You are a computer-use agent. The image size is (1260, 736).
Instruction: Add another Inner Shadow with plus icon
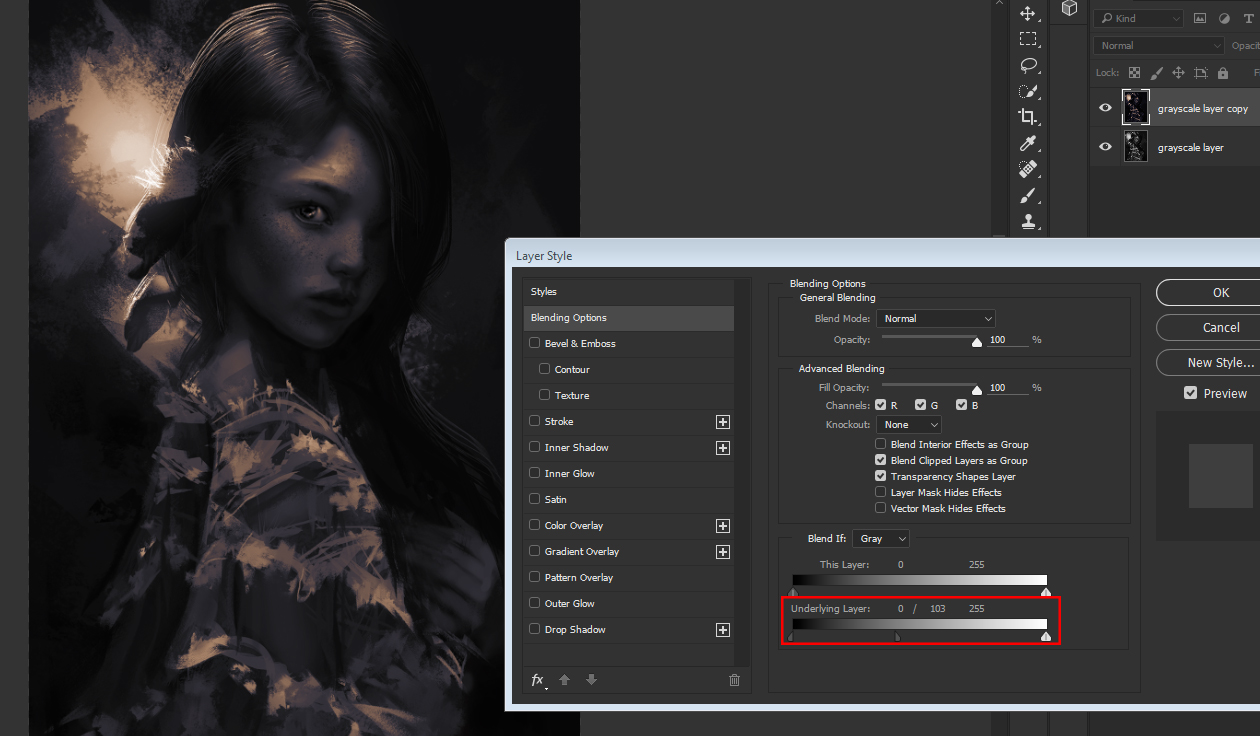point(723,448)
